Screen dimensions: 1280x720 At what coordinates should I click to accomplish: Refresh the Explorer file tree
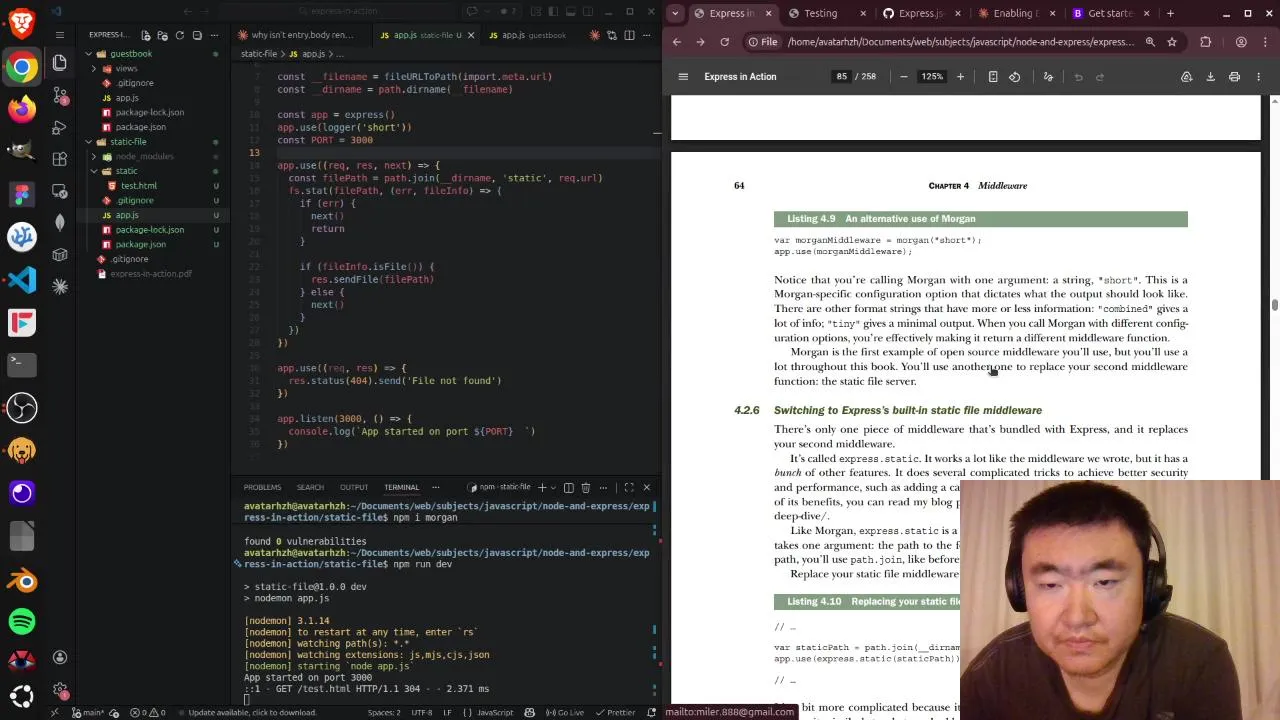point(179,35)
